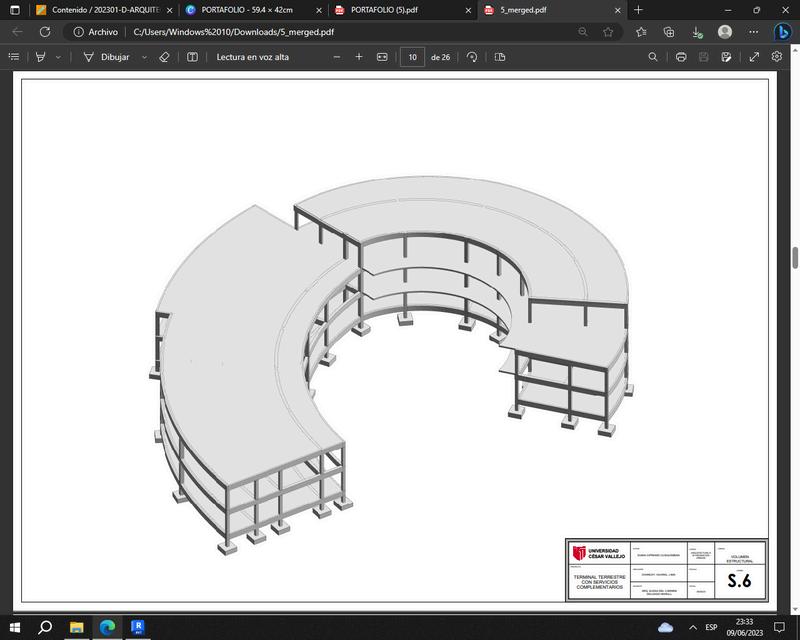
Task: Toggle Lectura en voz alta
Action: tap(252, 57)
